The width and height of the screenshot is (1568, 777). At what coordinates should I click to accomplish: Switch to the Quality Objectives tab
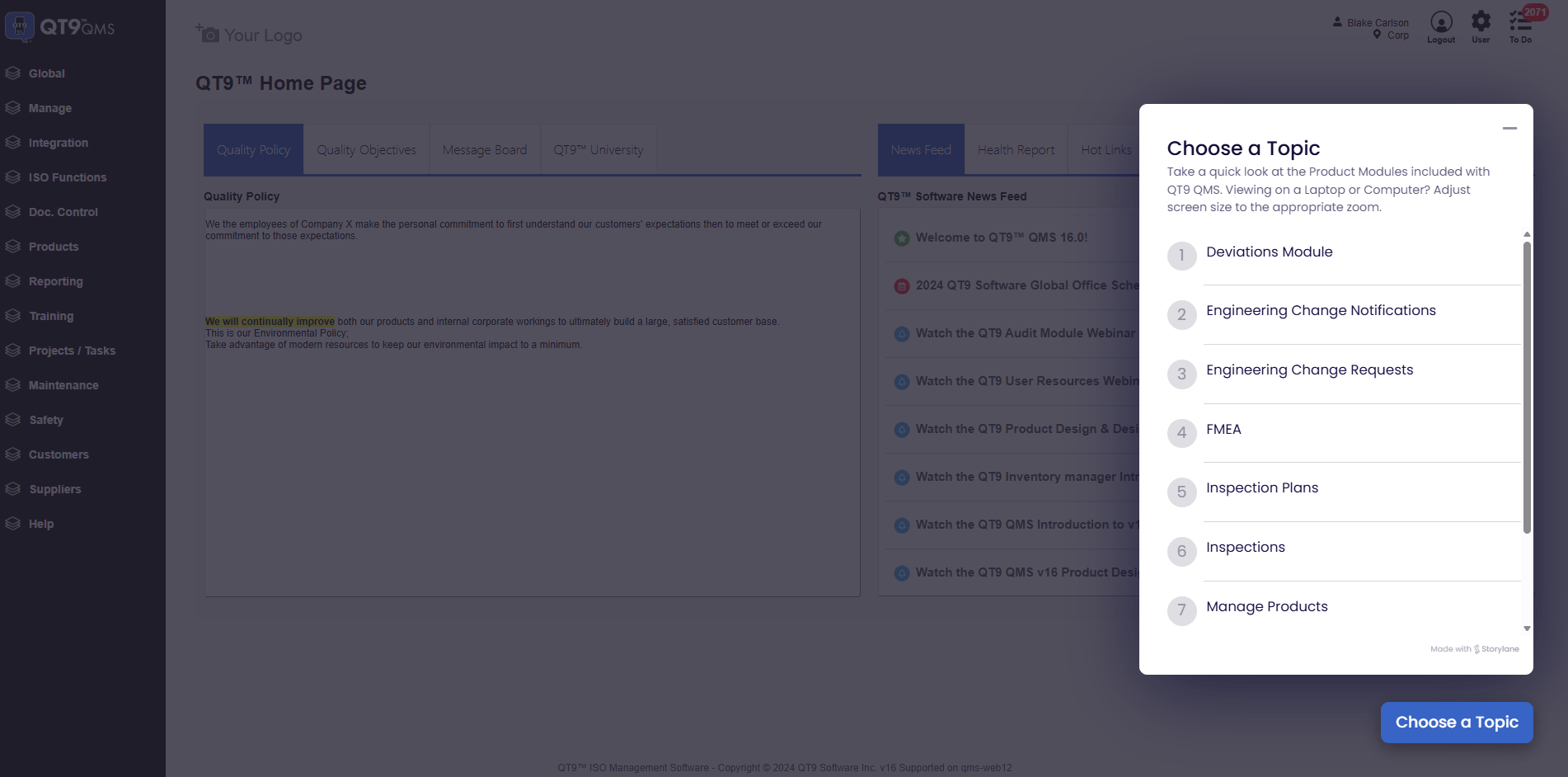(366, 149)
